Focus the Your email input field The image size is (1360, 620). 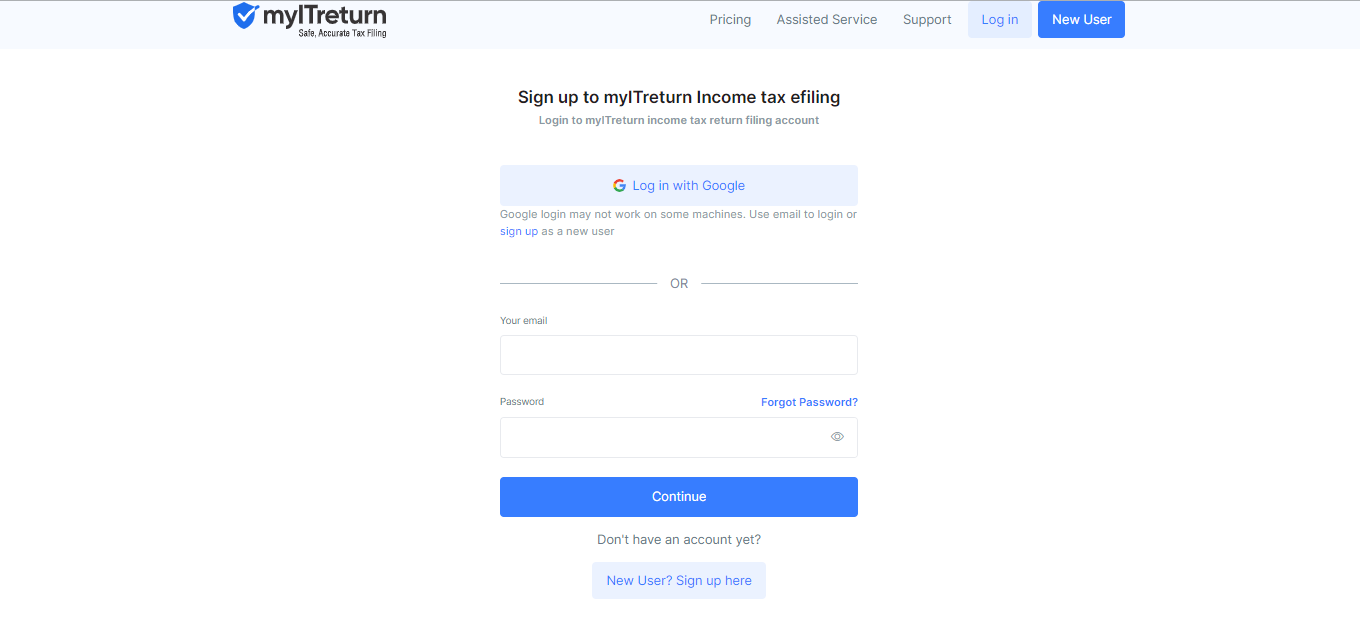[x=679, y=355]
